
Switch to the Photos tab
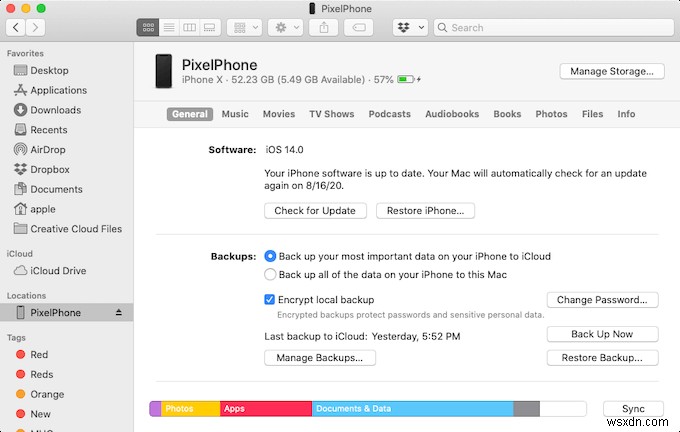[x=551, y=114]
